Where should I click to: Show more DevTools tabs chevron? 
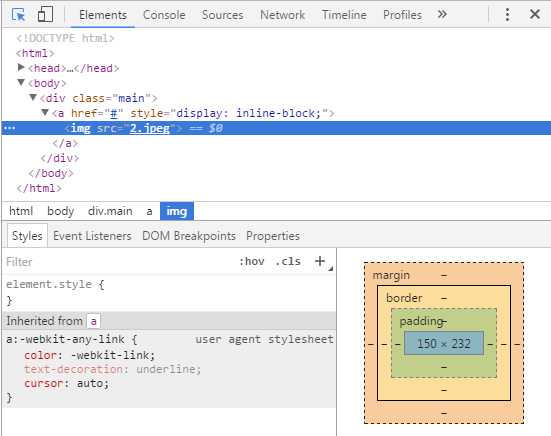[x=442, y=14]
